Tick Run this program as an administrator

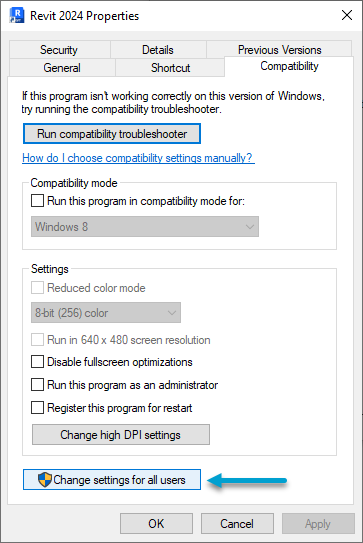(37, 384)
